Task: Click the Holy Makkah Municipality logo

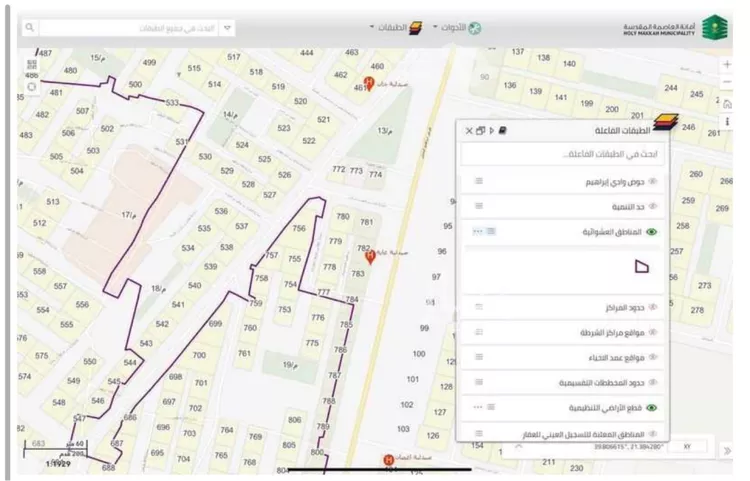Action: point(675,28)
